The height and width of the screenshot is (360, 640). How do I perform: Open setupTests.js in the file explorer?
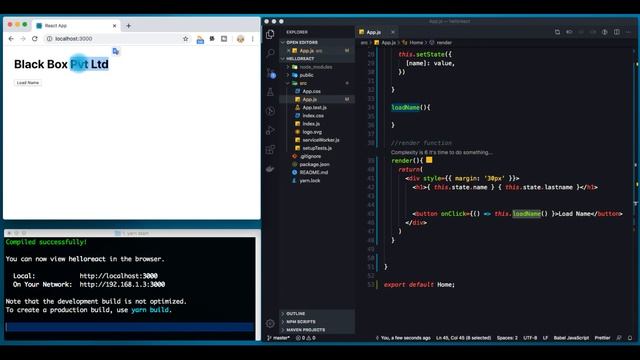pos(317,148)
